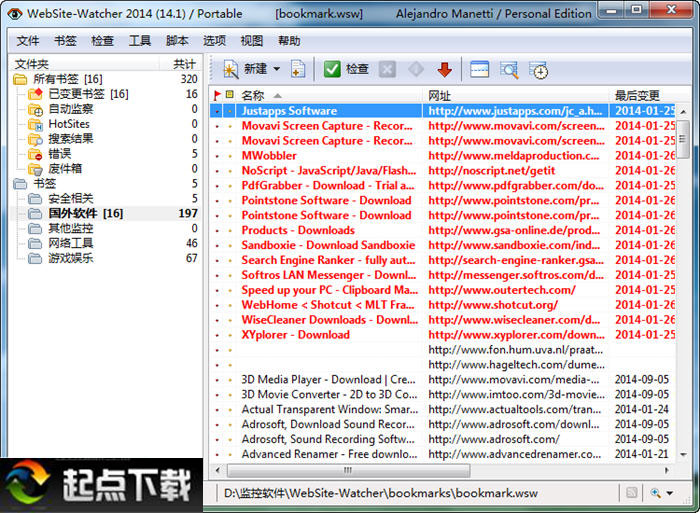Image resolution: width=700 pixels, height=513 pixels.
Task: Click the status bar zoom magnifier icon
Action: click(x=655, y=493)
